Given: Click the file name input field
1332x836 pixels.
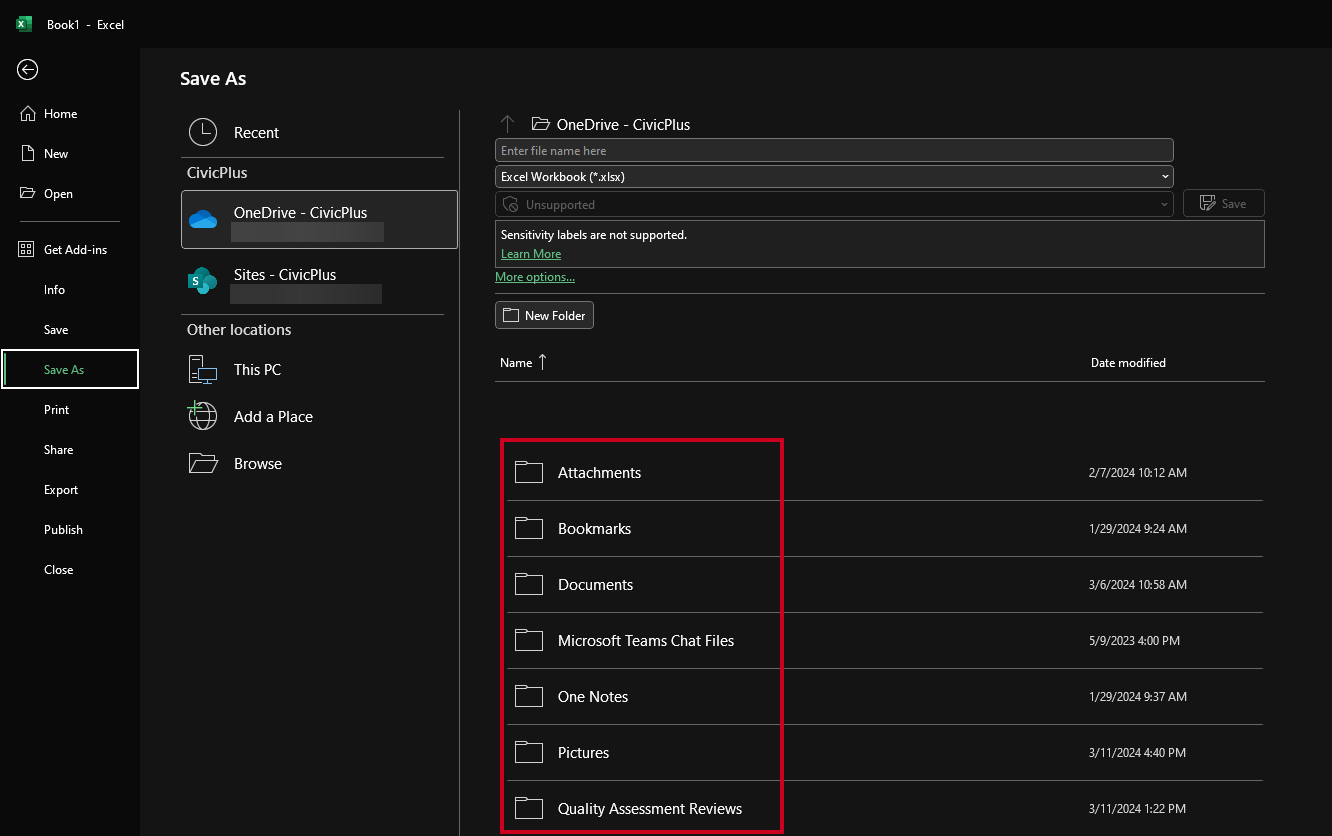Looking at the screenshot, I should click(x=834, y=150).
